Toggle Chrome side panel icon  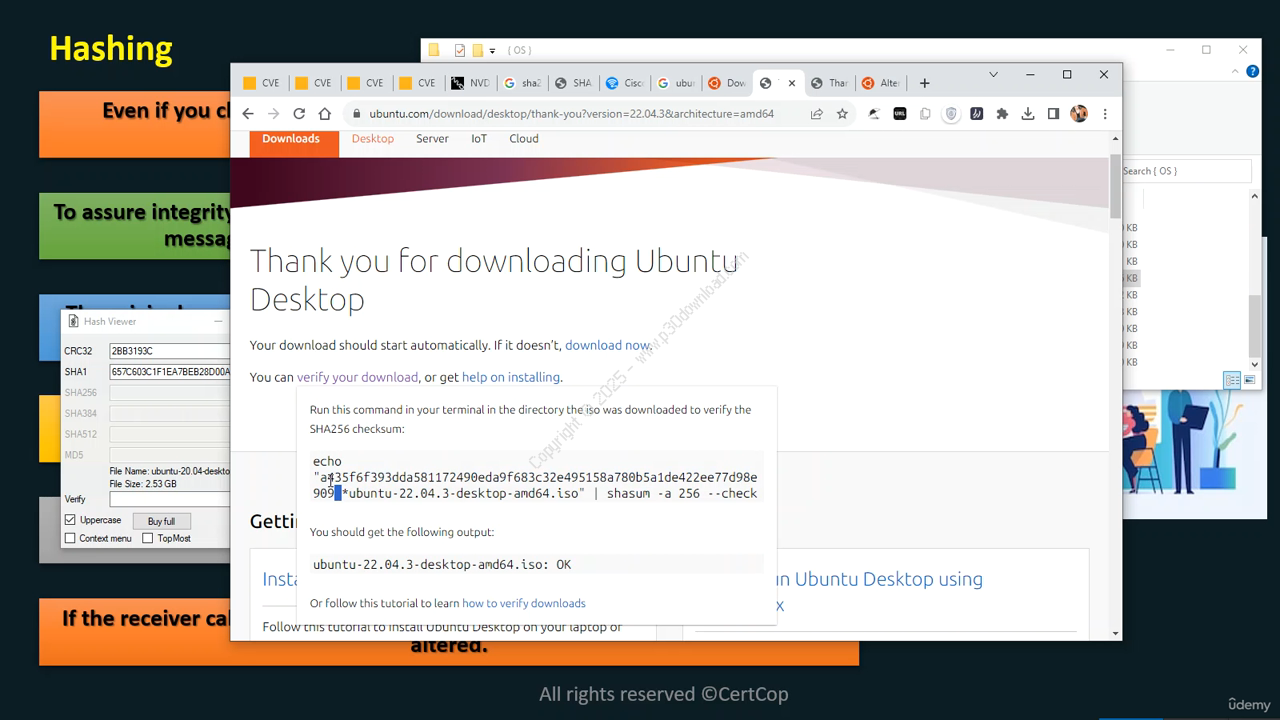click(x=1053, y=114)
